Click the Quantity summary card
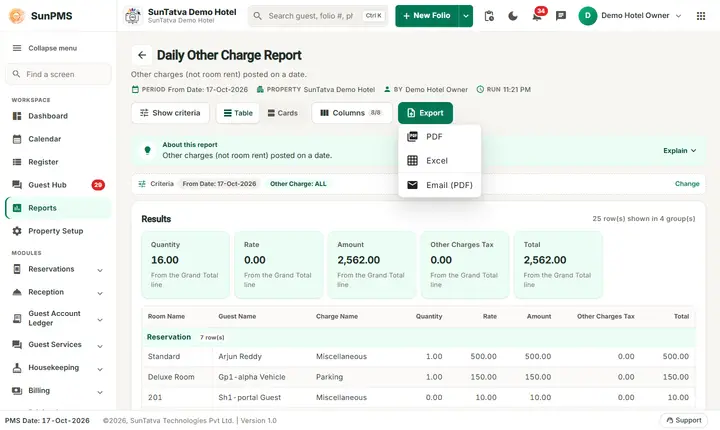This screenshot has height=430, width=720. point(186,265)
